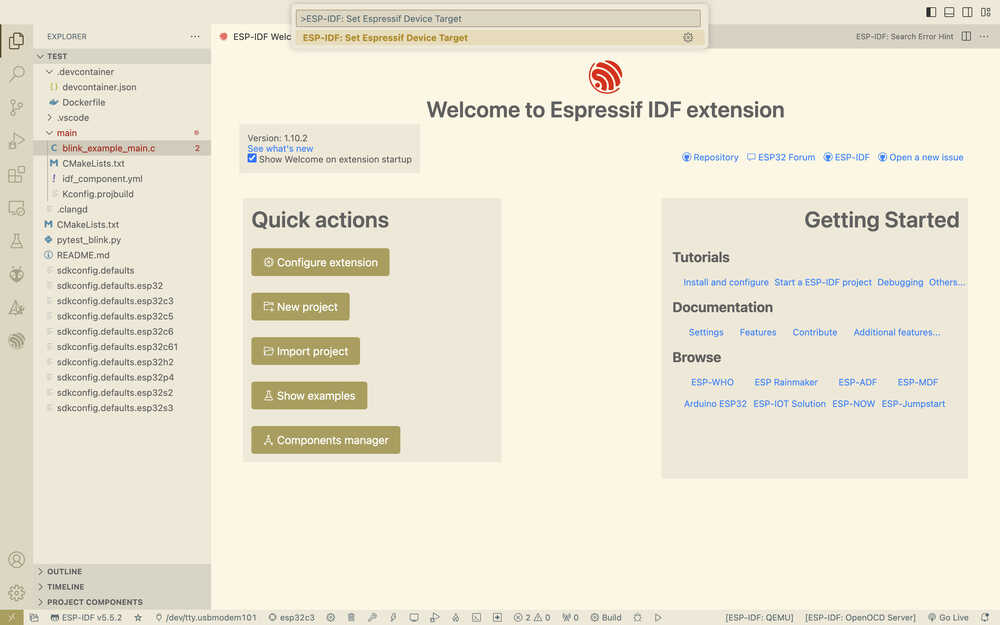Open the ESP-IDF Espressif sidebar view
The width and height of the screenshot is (1000, 625).
pyautogui.click(x=16, y=341)
